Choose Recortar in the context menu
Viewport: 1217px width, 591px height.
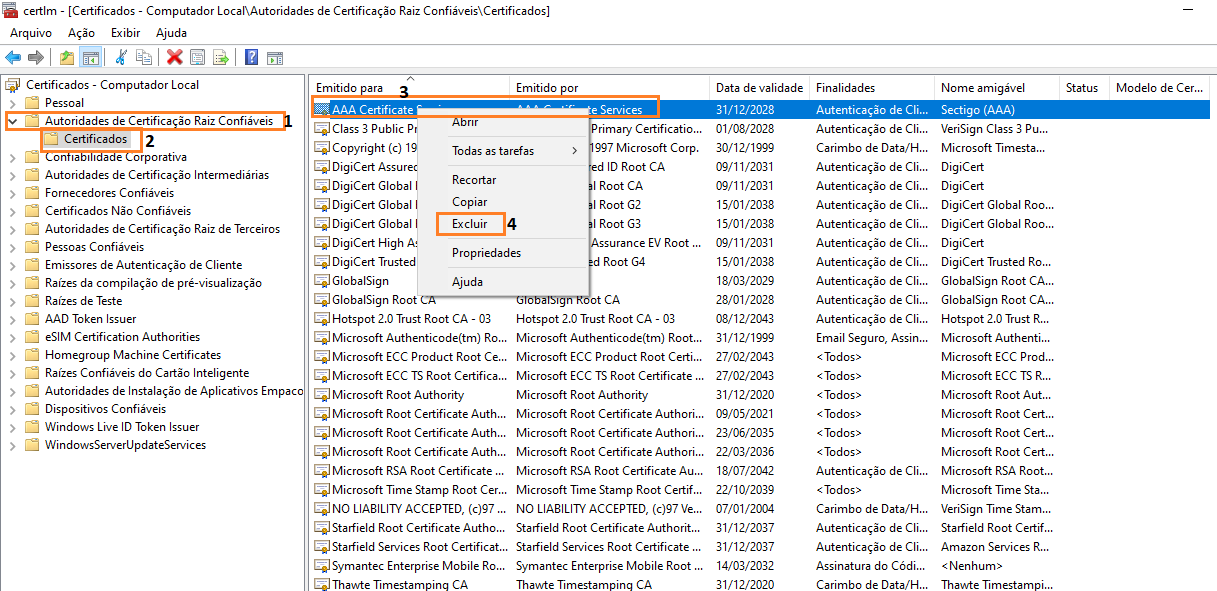[x=474, y=180]
